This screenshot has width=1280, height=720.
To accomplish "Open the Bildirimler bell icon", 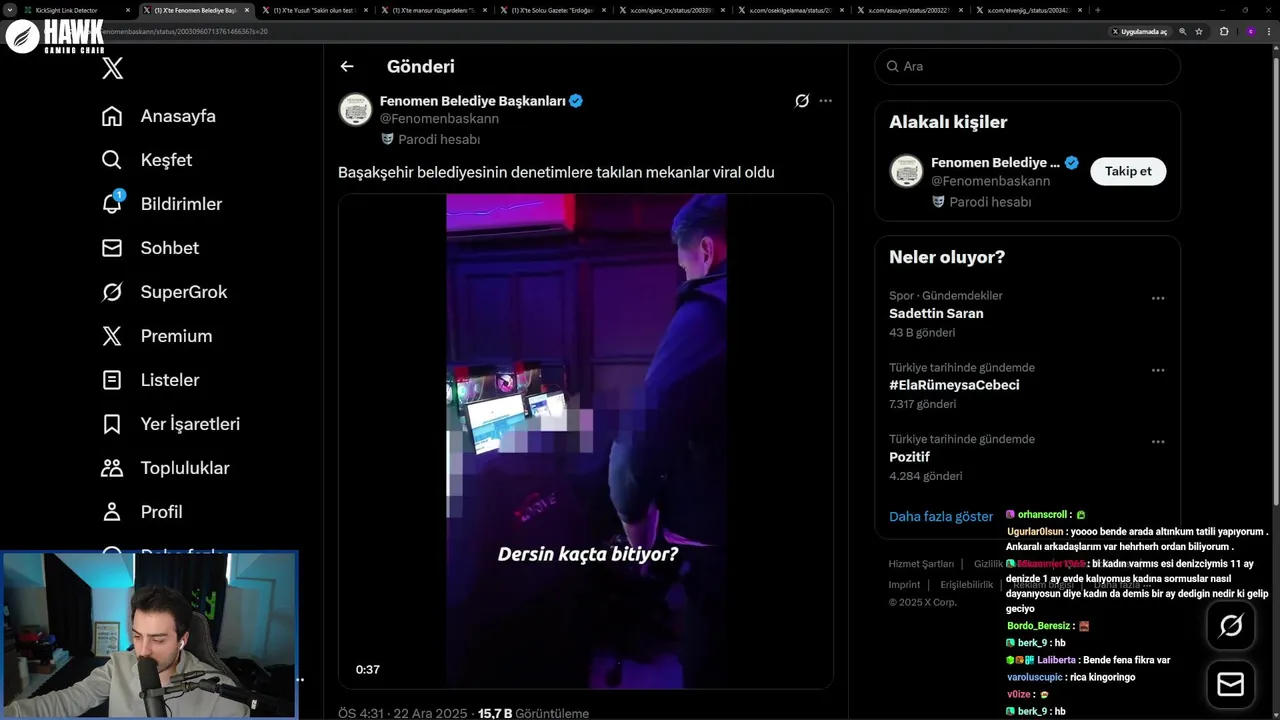I will coord(112,203).
